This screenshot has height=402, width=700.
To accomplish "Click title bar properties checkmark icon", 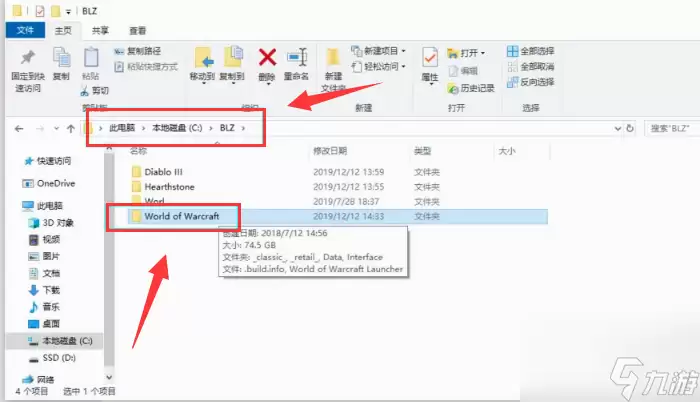I will coord(40,11).
